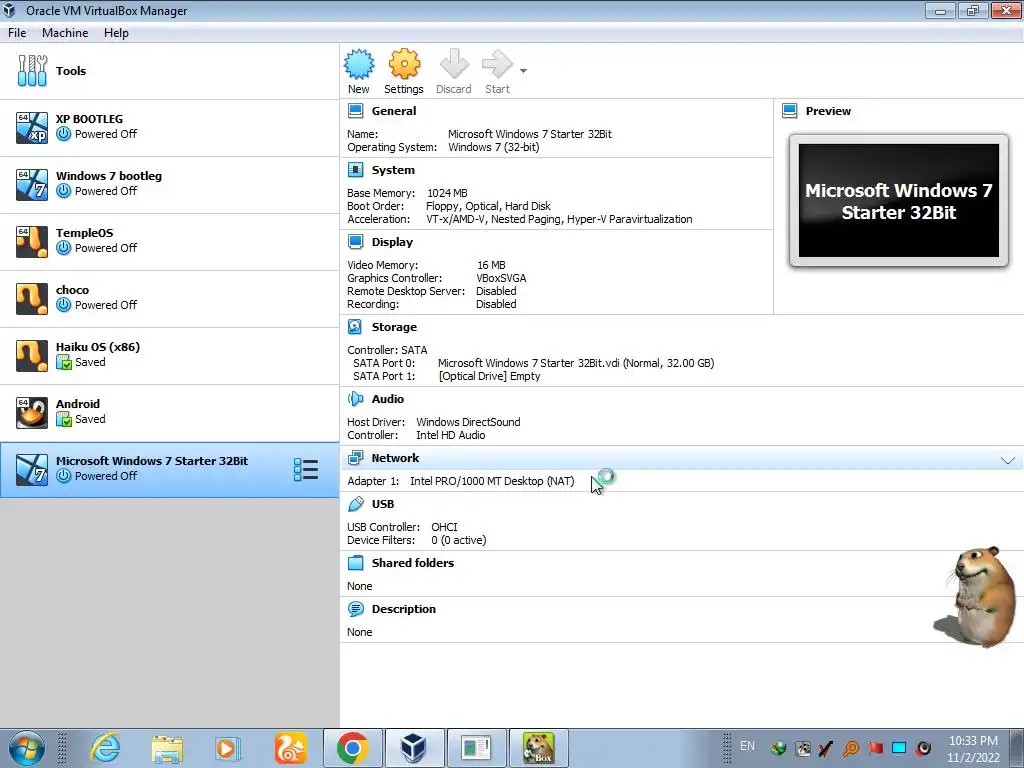The height and width of the screenshot is (768, 1024).
Task: Click the Preview pane monitor icon
Action: [x=790, y=111]
